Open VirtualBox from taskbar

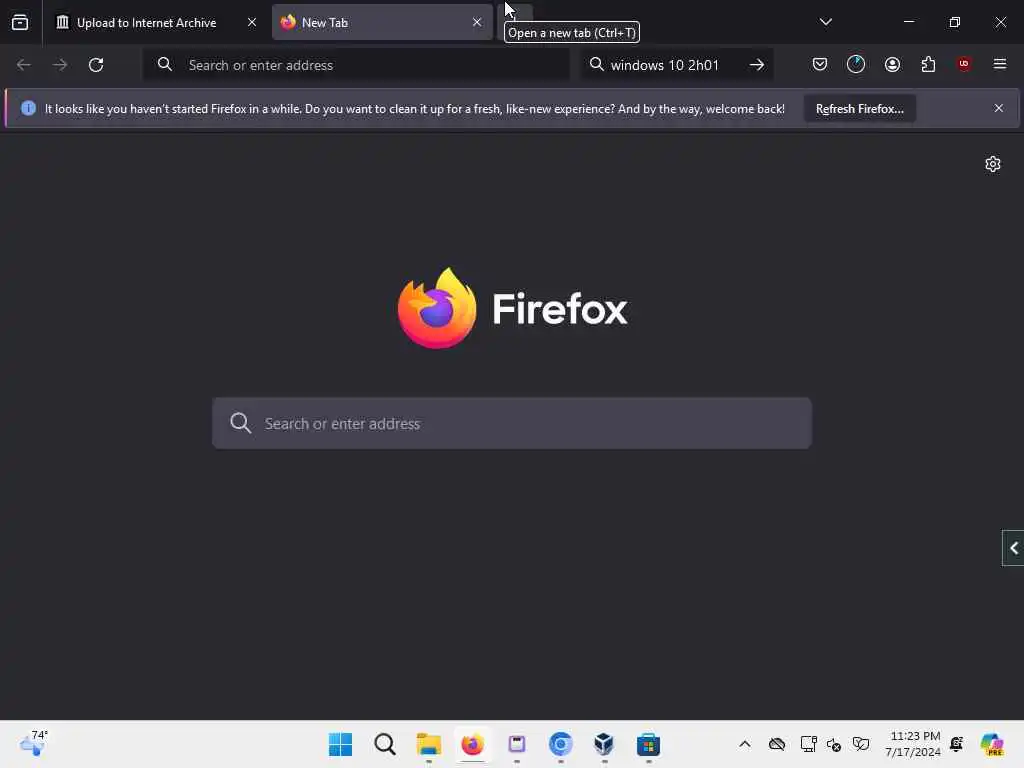coord(604,744)
